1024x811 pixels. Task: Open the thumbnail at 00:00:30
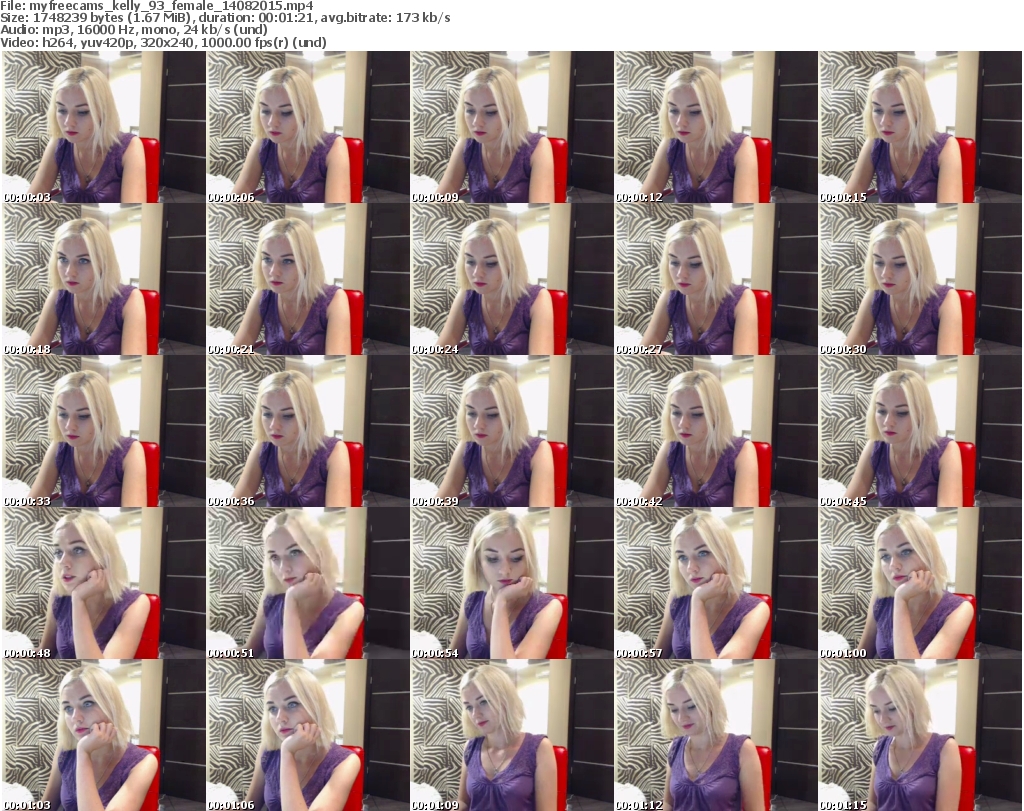[920, 279]
